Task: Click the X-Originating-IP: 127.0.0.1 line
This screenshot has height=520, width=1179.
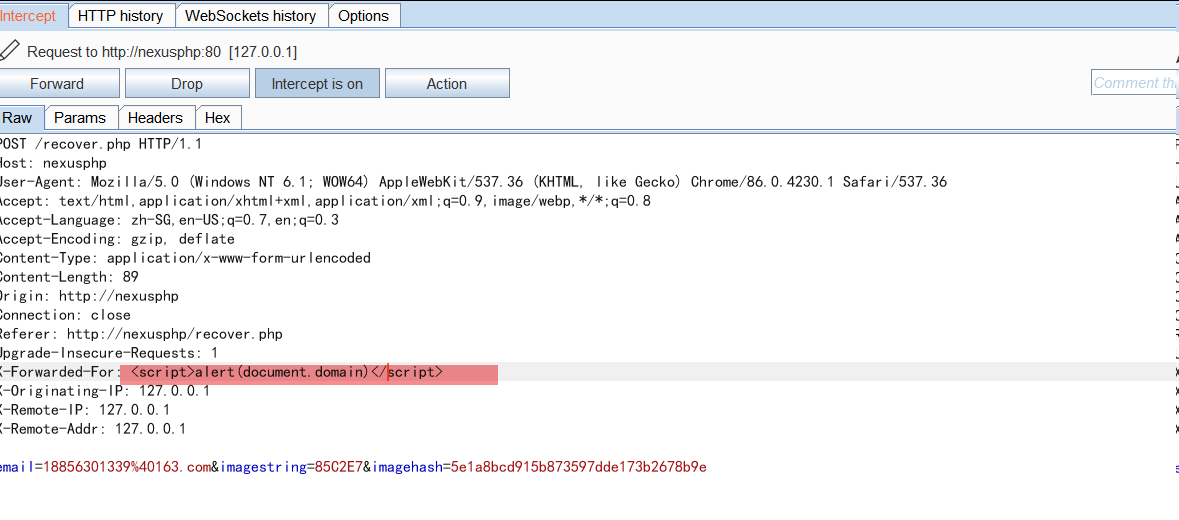Action: click(105, 391)
